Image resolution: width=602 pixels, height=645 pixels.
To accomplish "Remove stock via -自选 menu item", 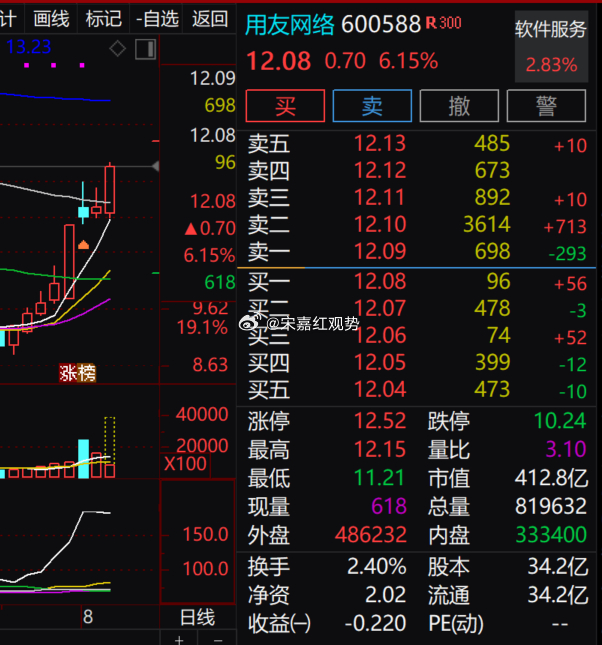I will (x=157, y=19).
